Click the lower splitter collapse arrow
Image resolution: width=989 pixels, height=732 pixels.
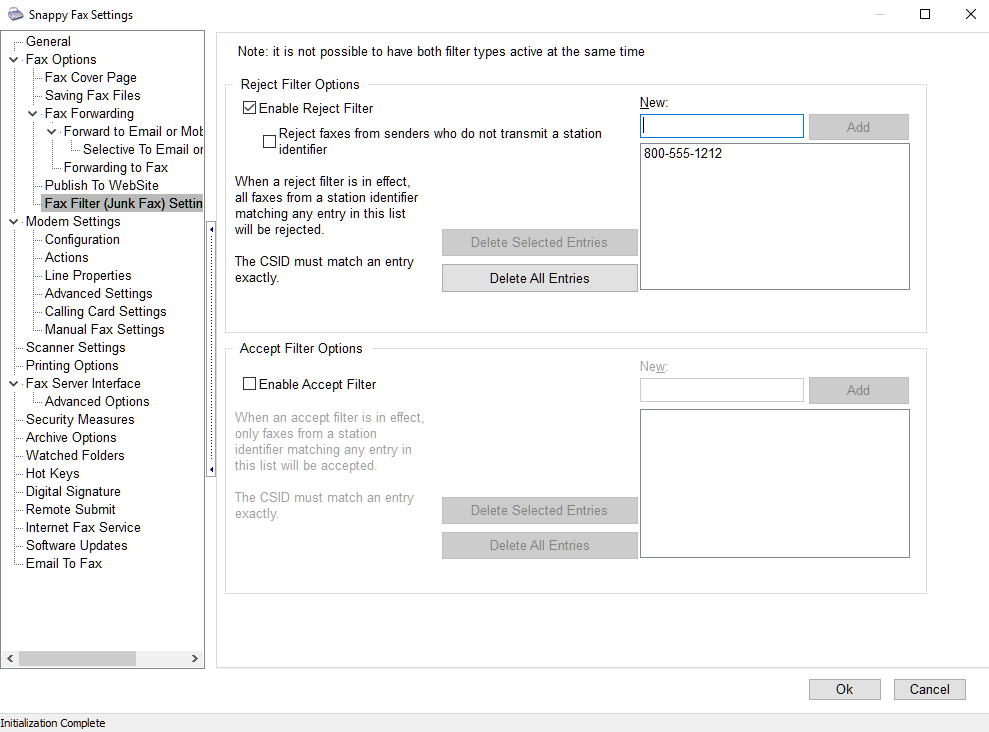[x=211, y=469]
